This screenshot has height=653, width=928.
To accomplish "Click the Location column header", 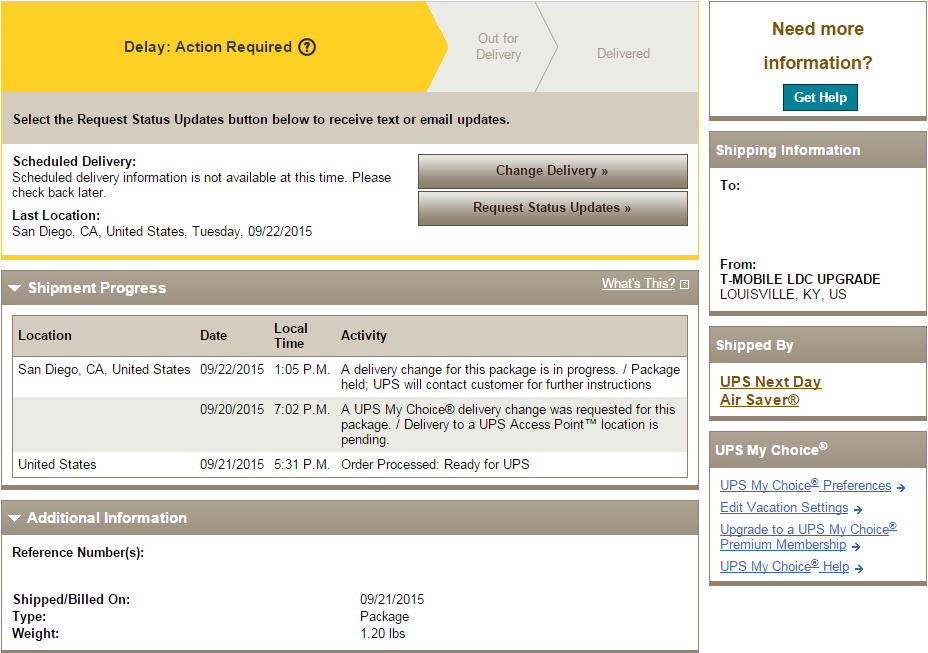I will coord(45,335).
